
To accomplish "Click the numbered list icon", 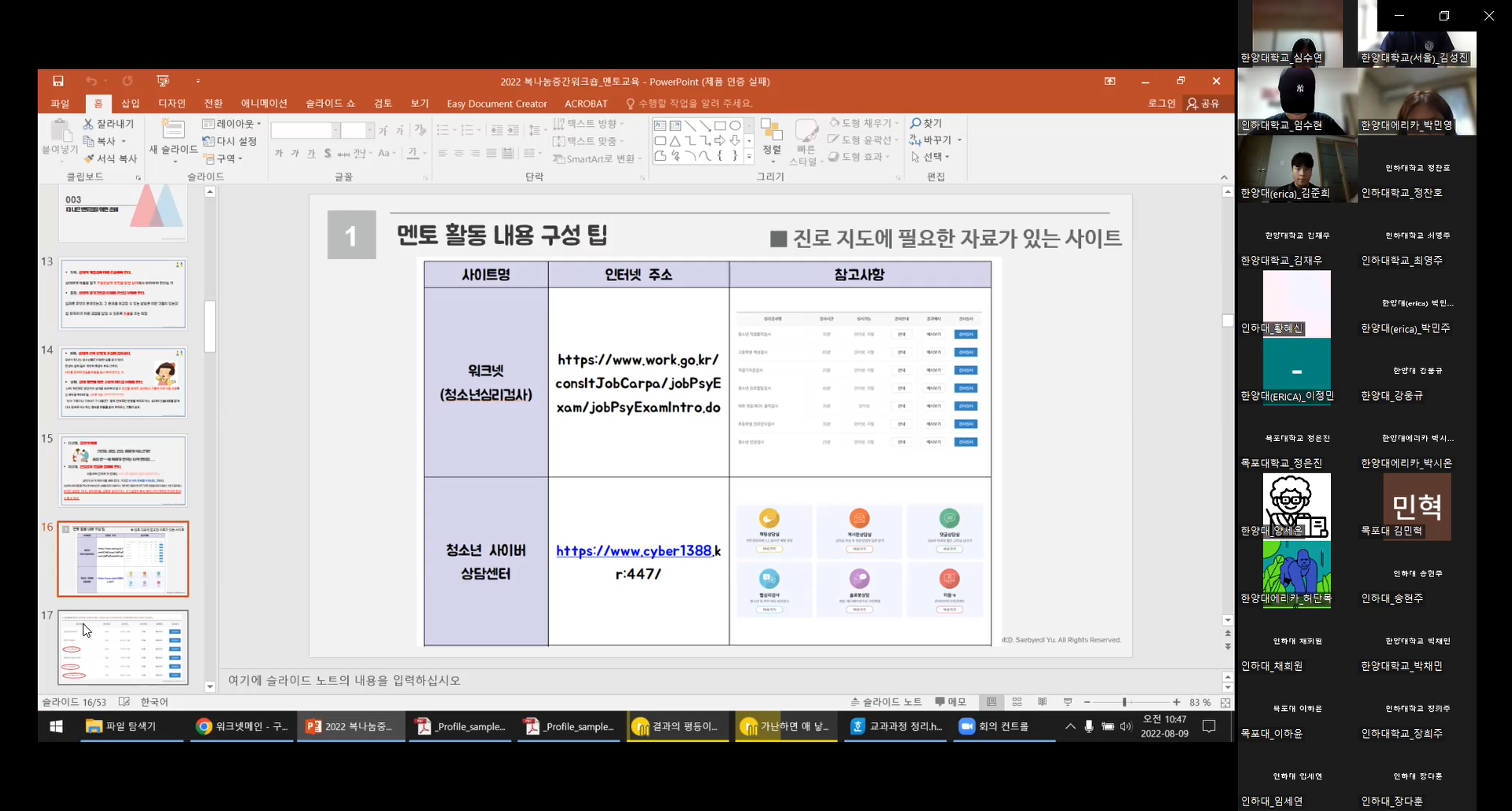I will click(x=467, y=130).
